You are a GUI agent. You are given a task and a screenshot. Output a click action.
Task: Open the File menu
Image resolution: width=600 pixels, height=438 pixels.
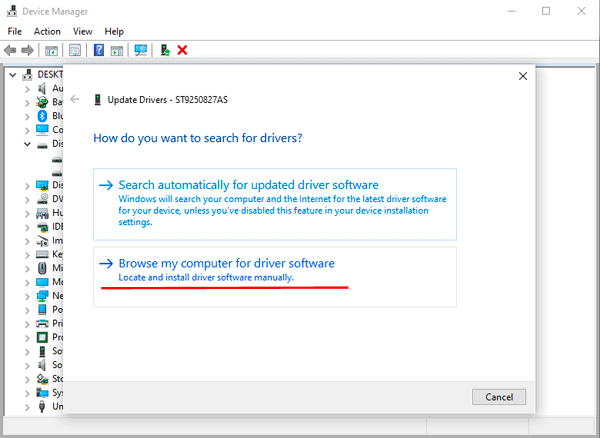click(15, 31)
